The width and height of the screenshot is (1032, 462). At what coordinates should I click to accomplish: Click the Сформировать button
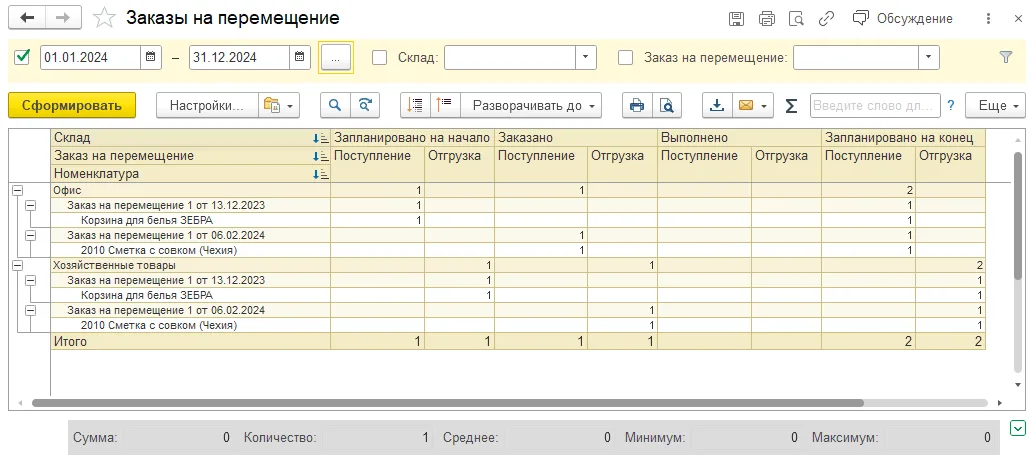click(x=72, y=105)
